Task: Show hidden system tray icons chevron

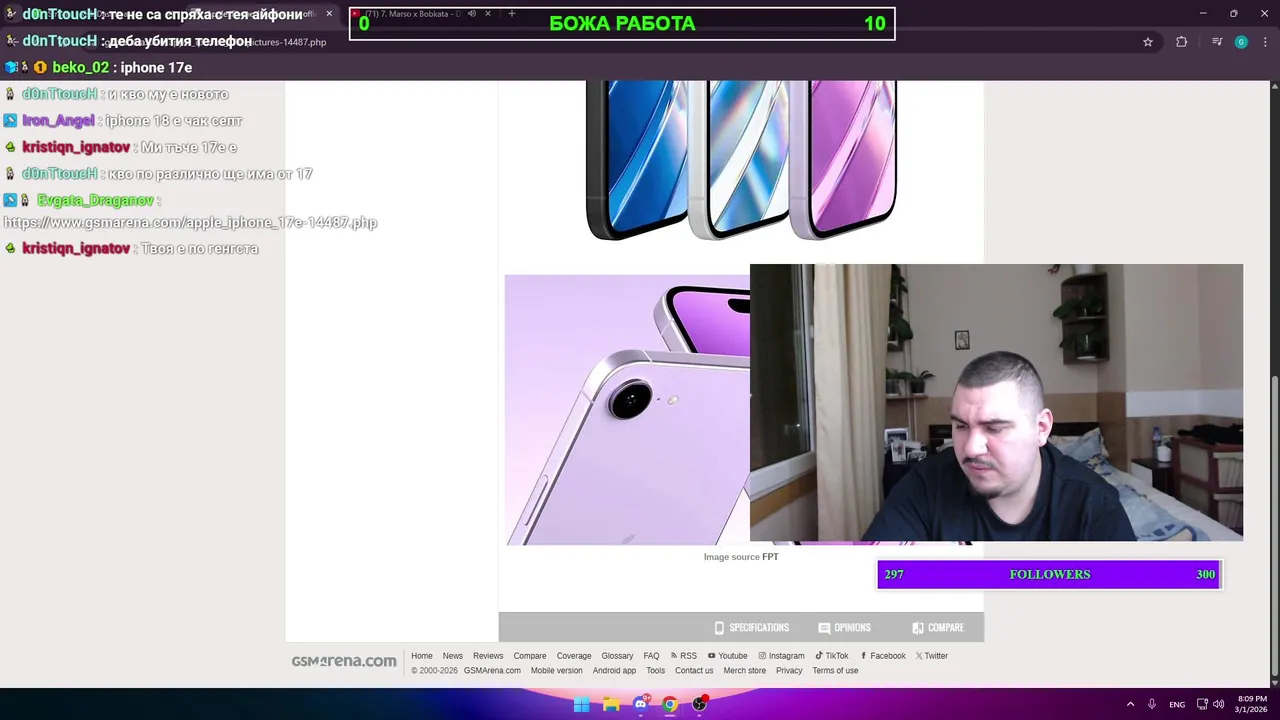Action: tap(1130, 705)
